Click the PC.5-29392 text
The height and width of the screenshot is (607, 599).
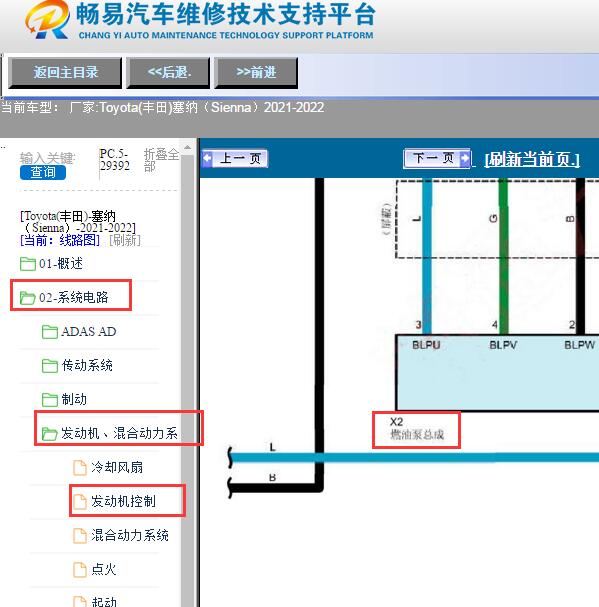pos(115,160)
